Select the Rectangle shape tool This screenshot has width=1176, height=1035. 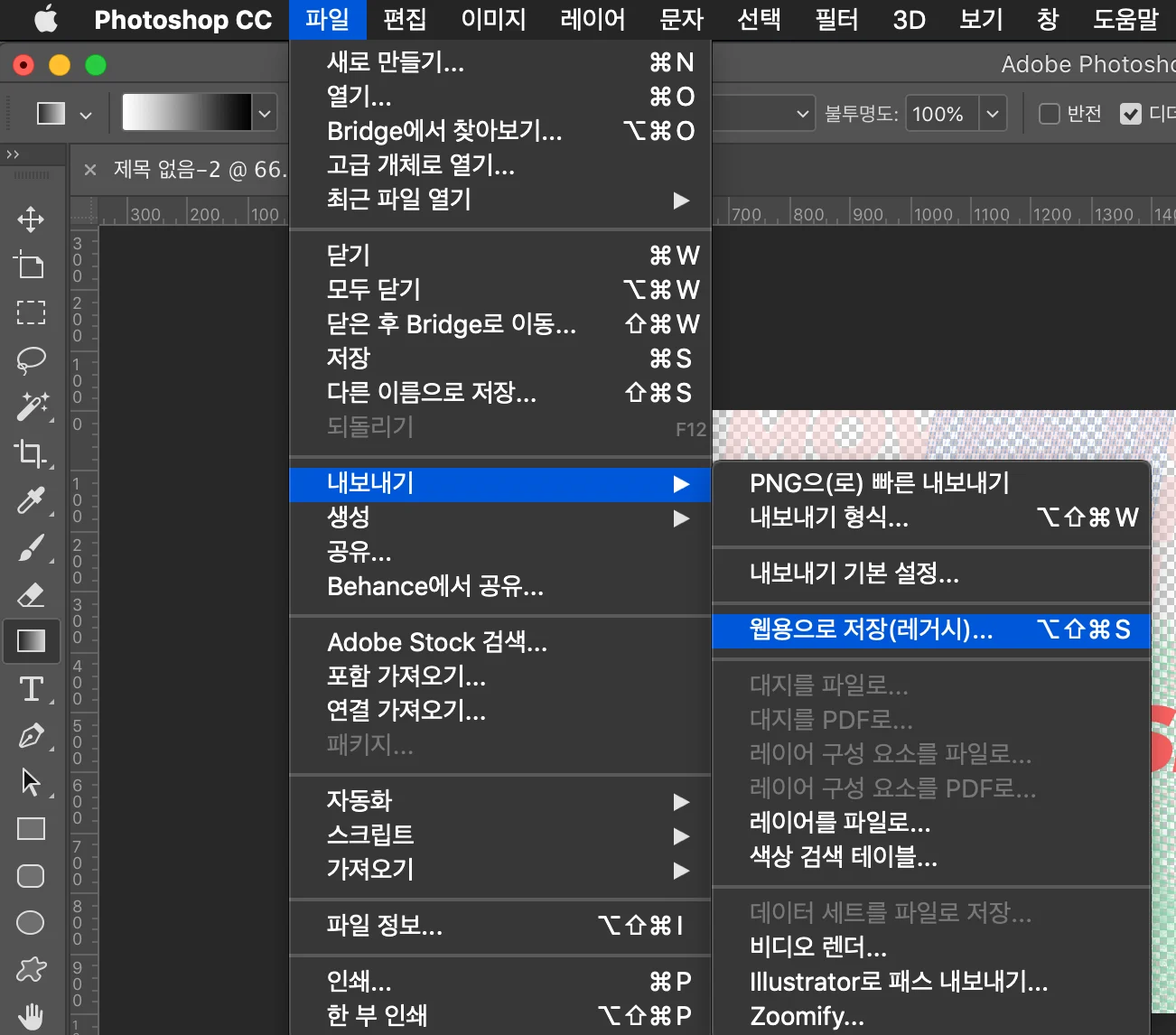31,829
